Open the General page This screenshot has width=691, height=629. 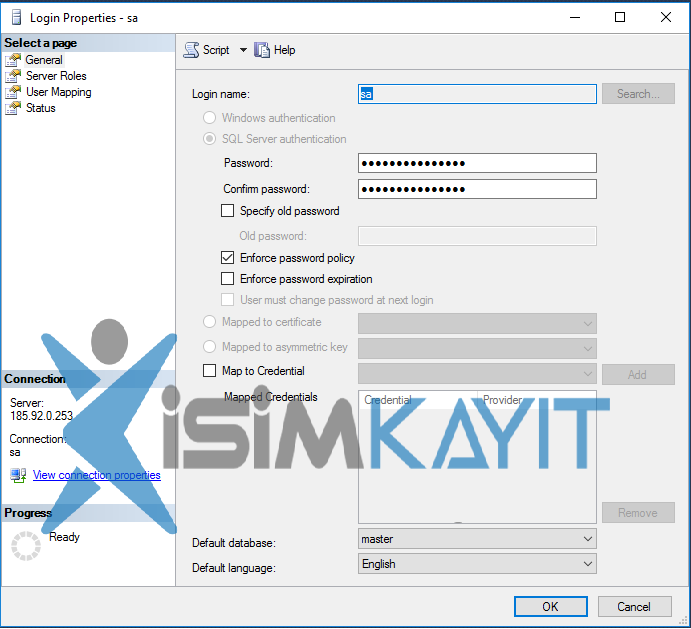(x=44, y=60)
